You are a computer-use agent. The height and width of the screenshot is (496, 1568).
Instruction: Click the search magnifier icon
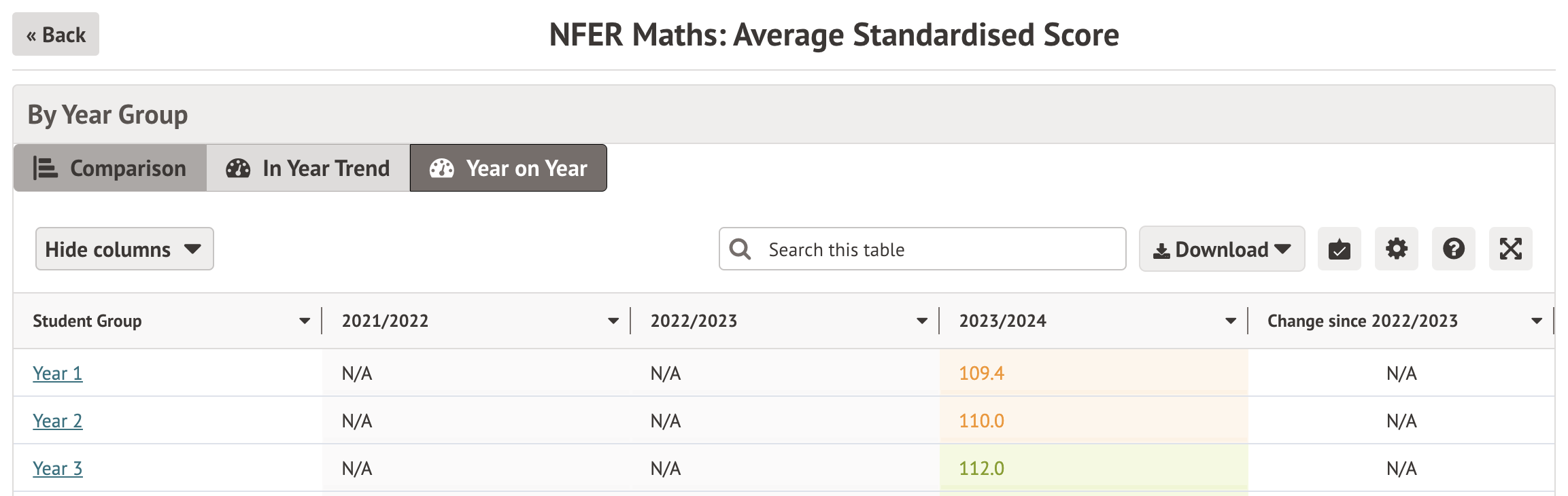pyautogui.click(x=740, y=249)
